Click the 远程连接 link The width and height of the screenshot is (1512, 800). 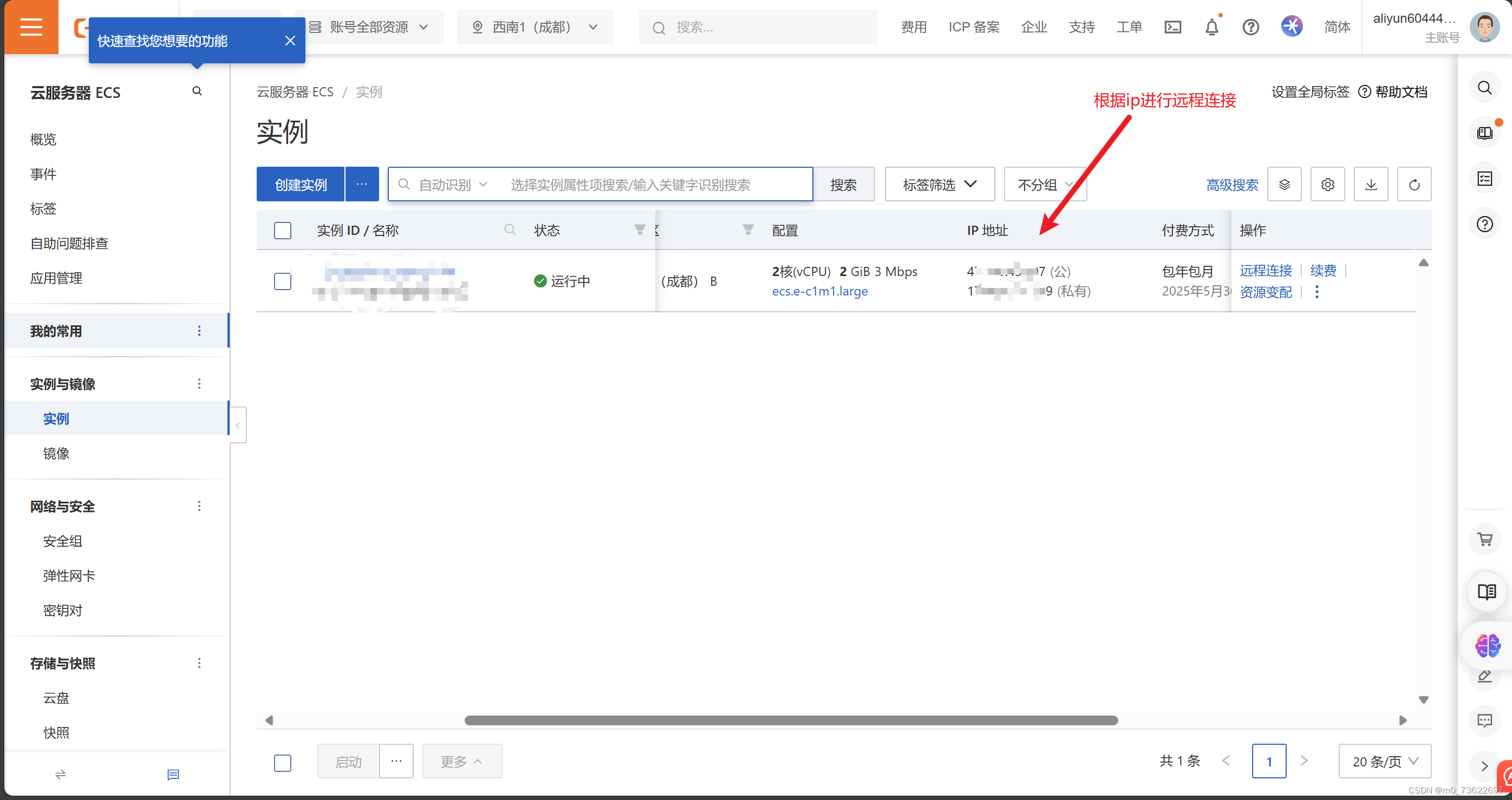tap(1266, 271)
